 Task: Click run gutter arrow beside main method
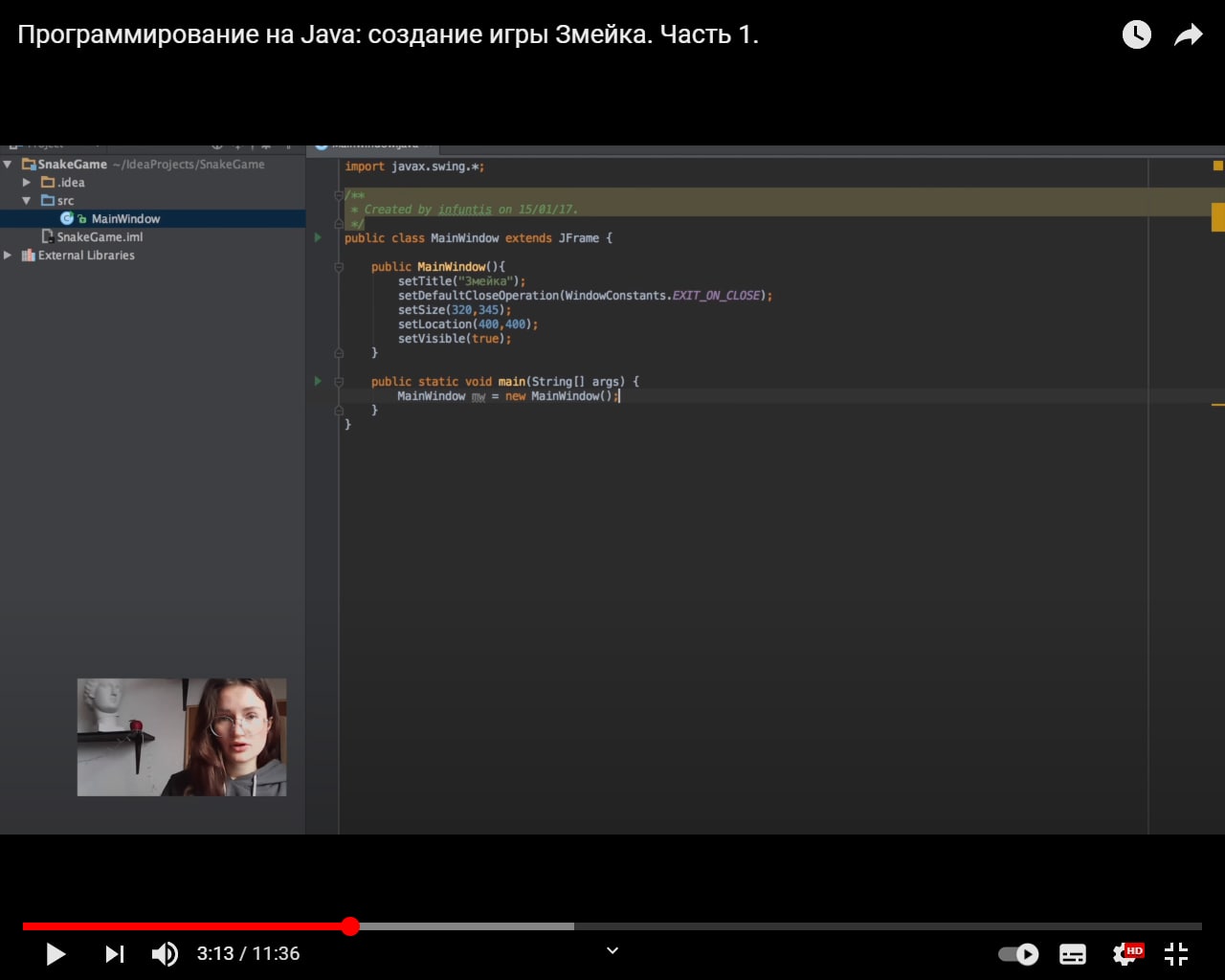pos(318,381)
